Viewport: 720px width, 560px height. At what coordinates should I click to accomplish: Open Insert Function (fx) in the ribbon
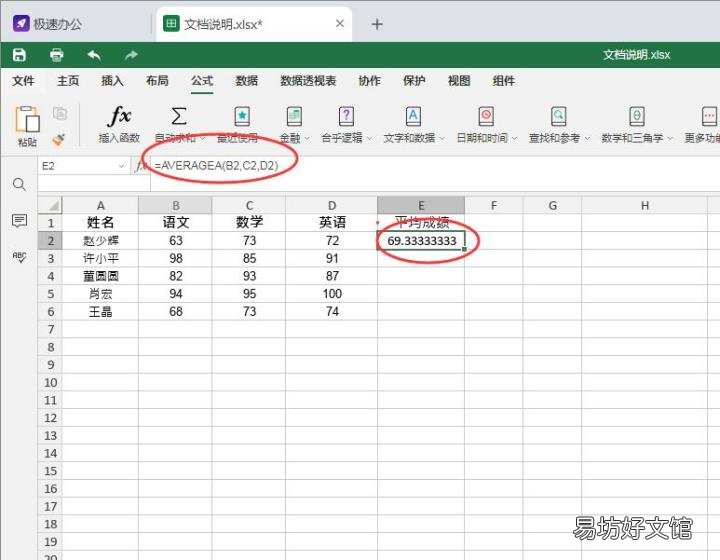tap(119, 116)
